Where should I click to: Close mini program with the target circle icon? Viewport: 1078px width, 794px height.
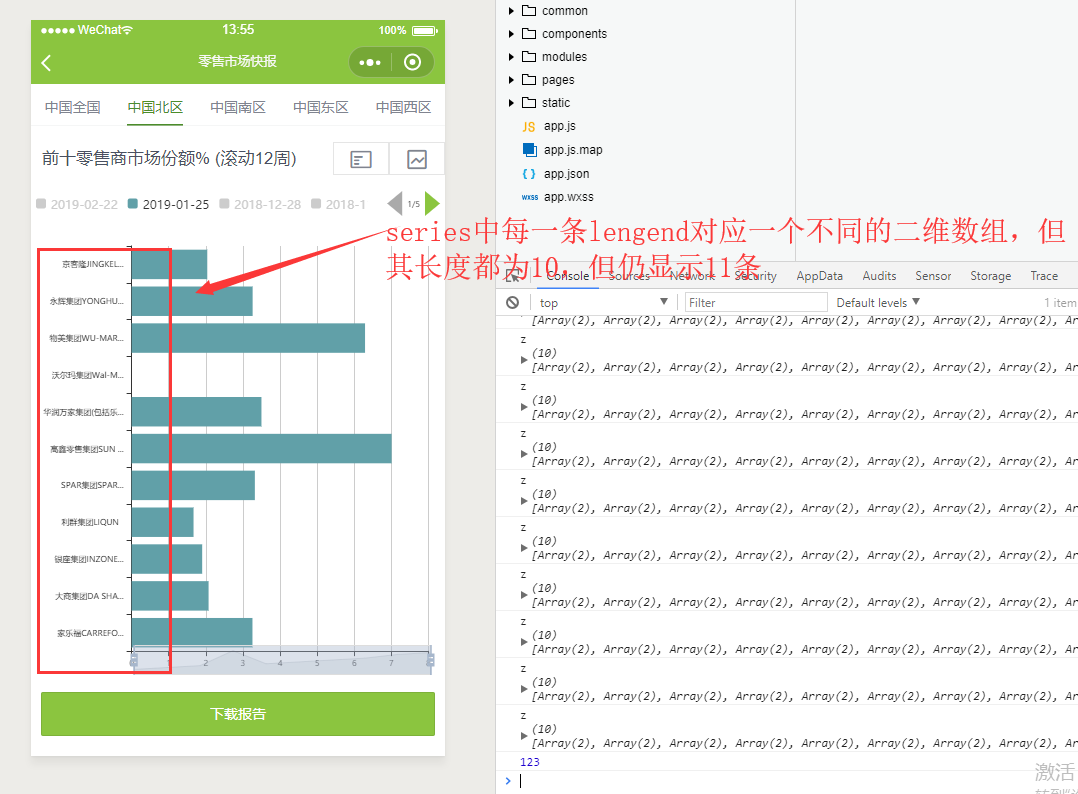[412, 63]
